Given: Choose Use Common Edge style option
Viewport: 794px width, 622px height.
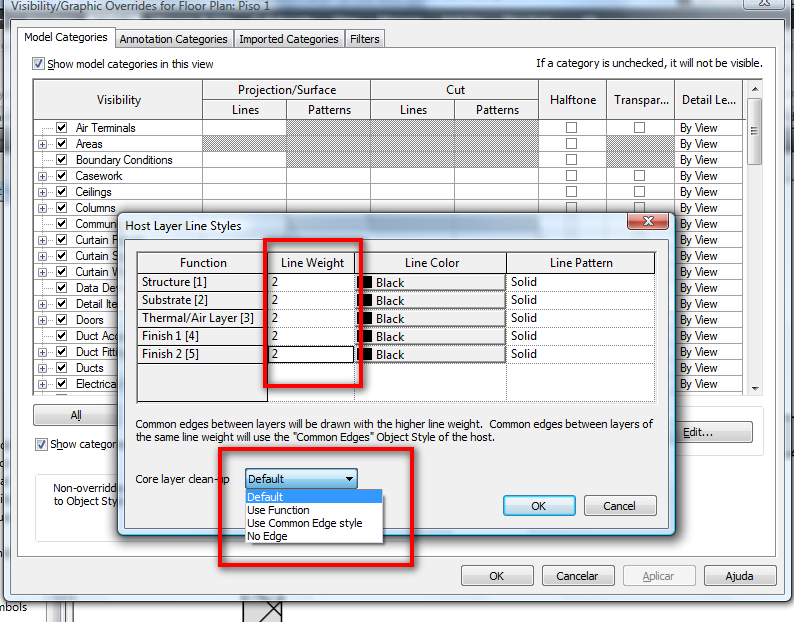Looking at the screenshot, I should 313,523.
